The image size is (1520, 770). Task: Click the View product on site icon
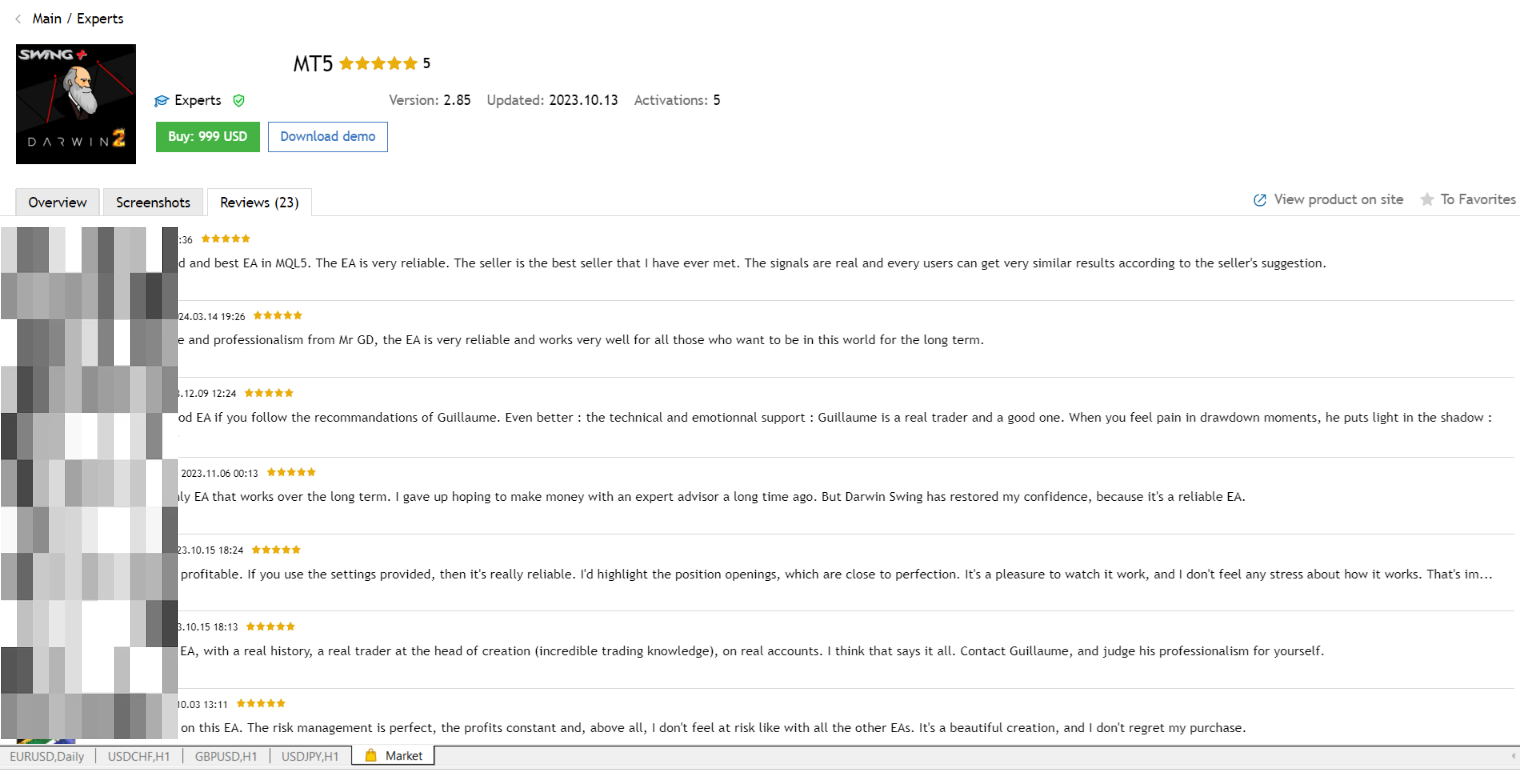tap(1260, 200)
